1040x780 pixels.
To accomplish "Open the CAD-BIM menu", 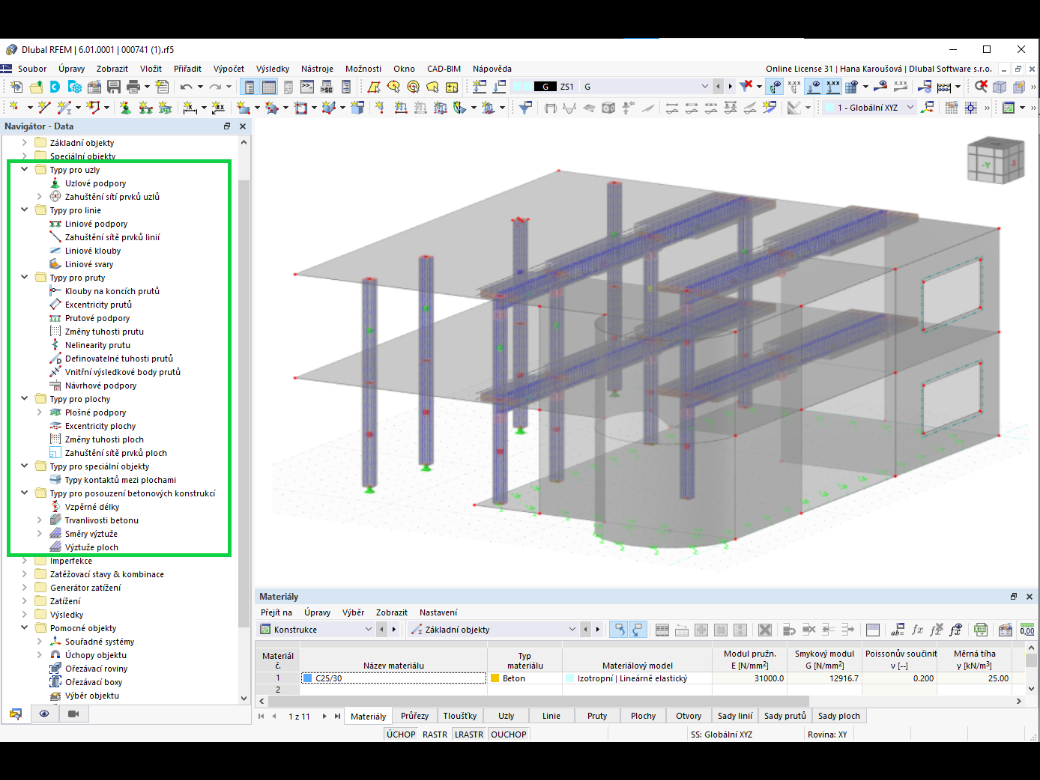I will [x=444, y=68].
